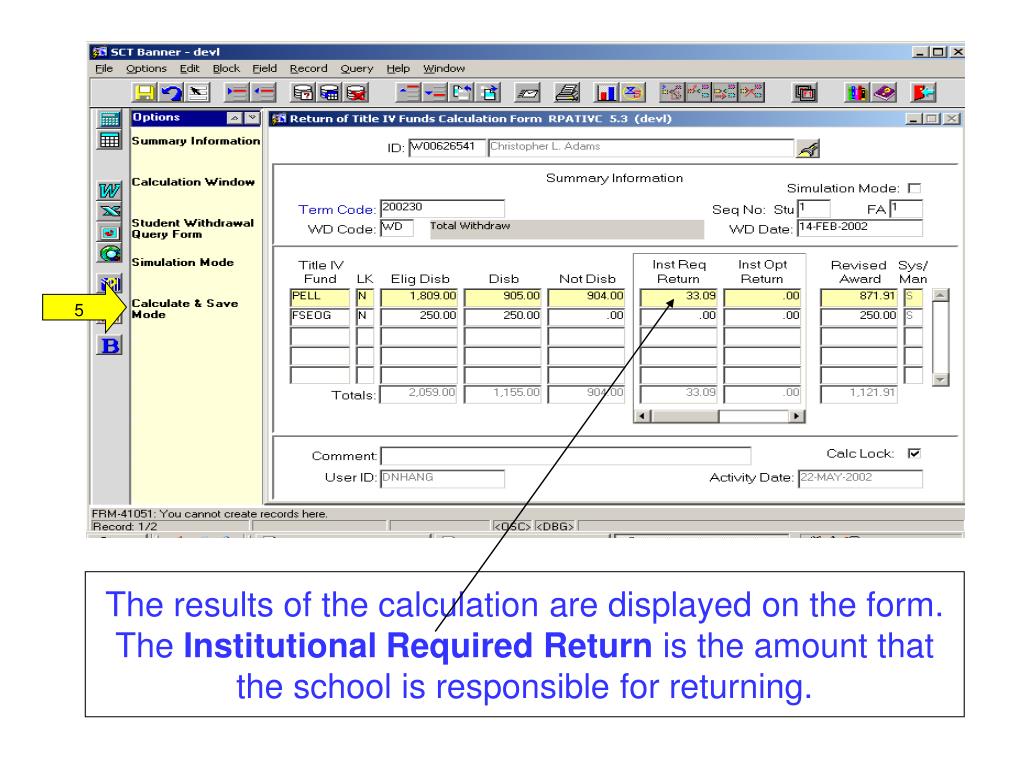Choose Calculate & Save Mode option
This screenshot has width=1024, height=768.
pyautogui.click(x=185, y=309)
